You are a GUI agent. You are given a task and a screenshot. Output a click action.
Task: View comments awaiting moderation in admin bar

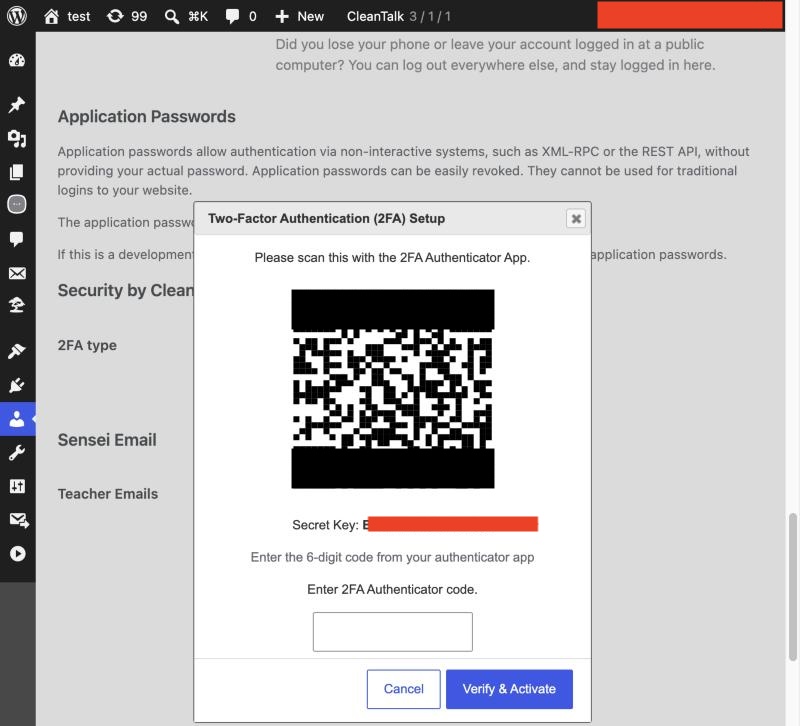coord(241,16)
